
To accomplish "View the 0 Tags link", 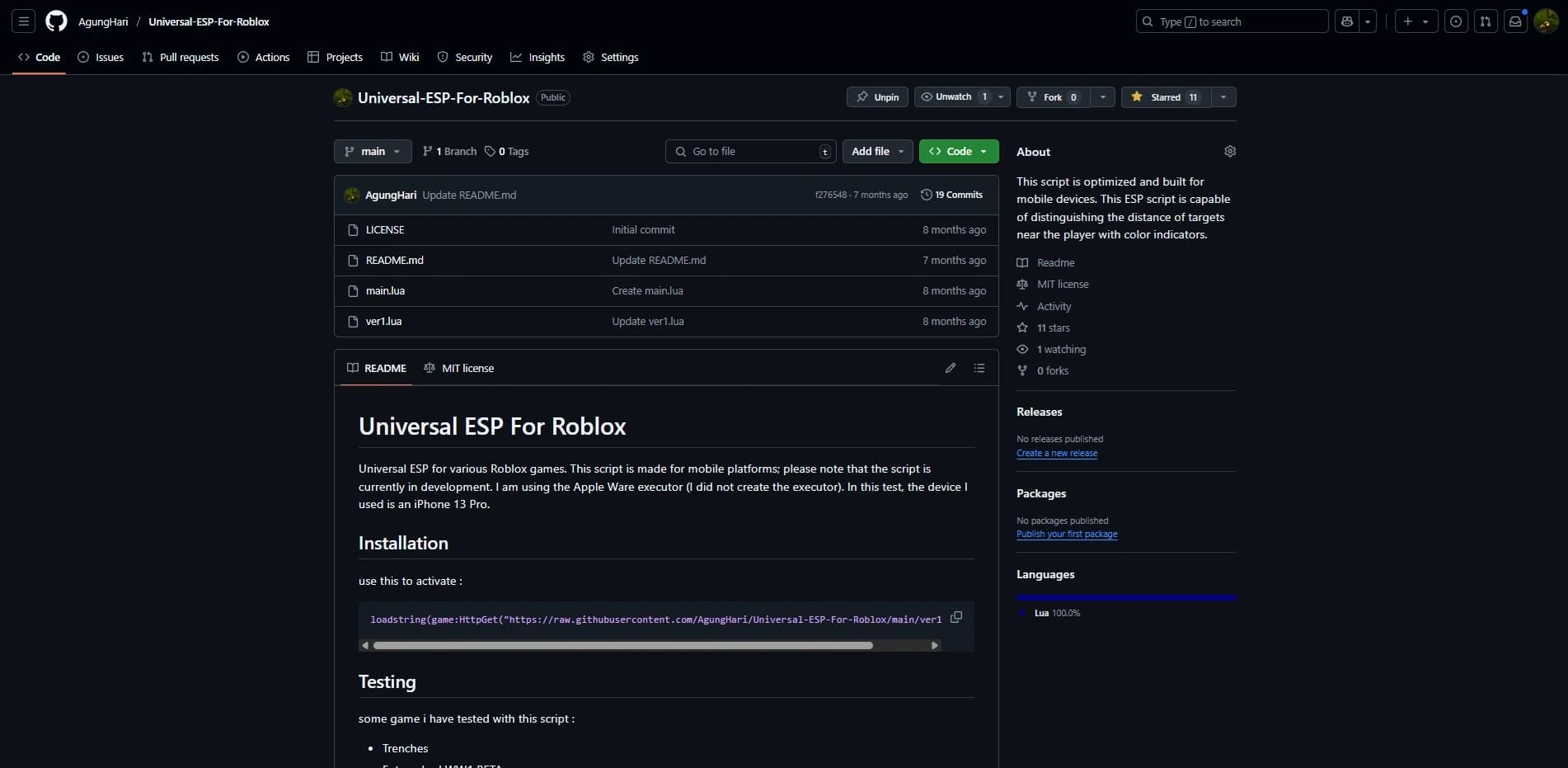I will 507,151.
